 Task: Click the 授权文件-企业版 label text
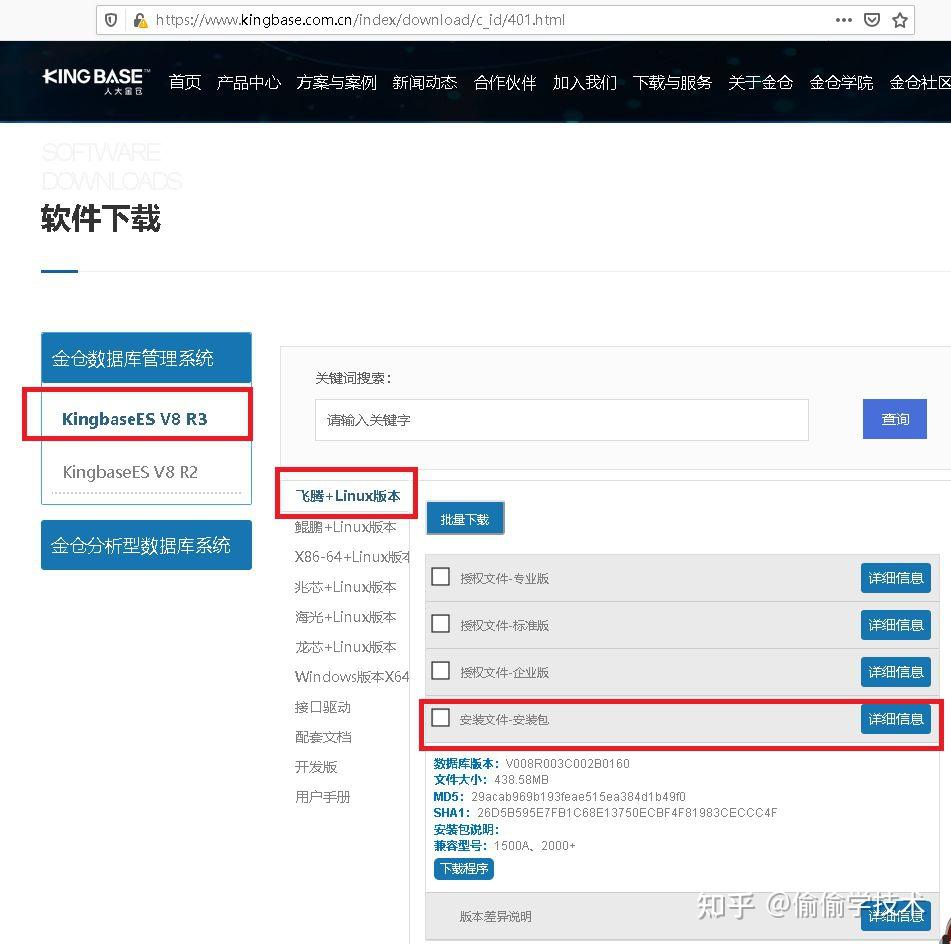point(504,672)
